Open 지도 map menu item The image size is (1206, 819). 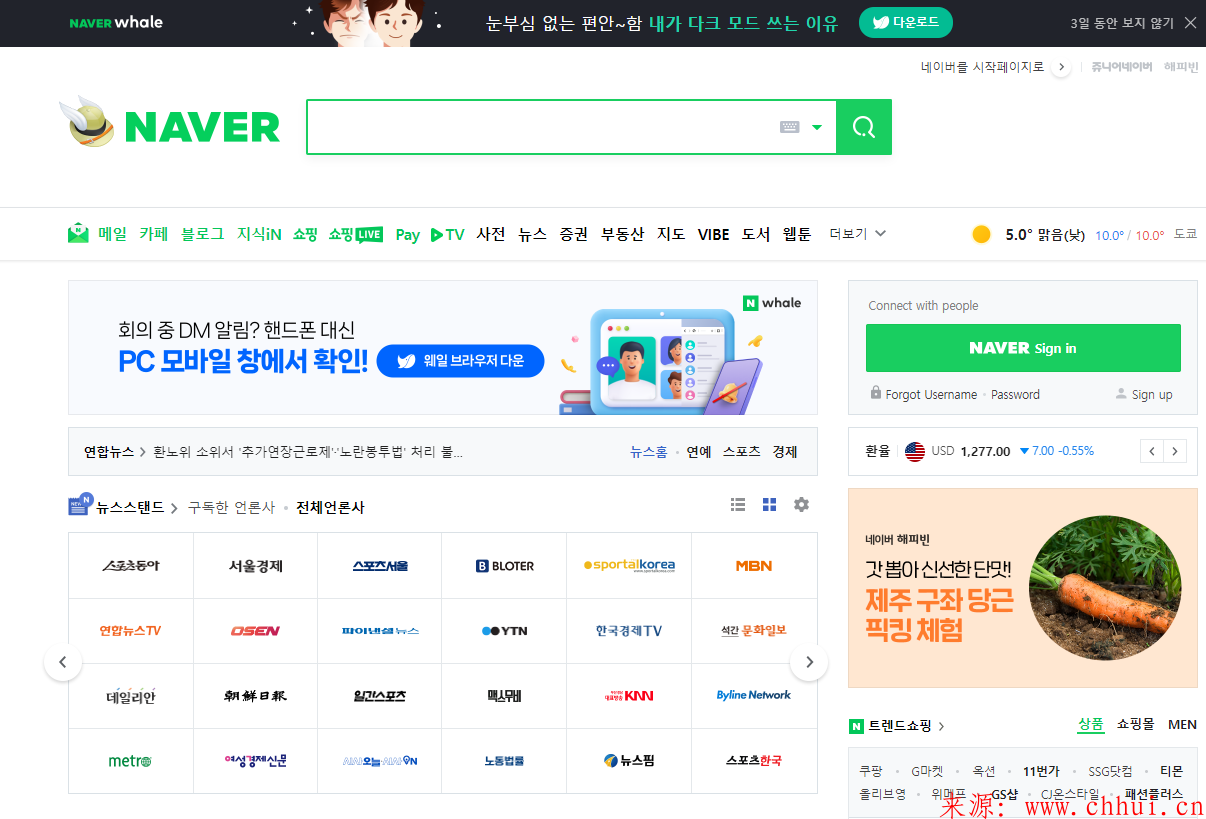tap(671, 234)
